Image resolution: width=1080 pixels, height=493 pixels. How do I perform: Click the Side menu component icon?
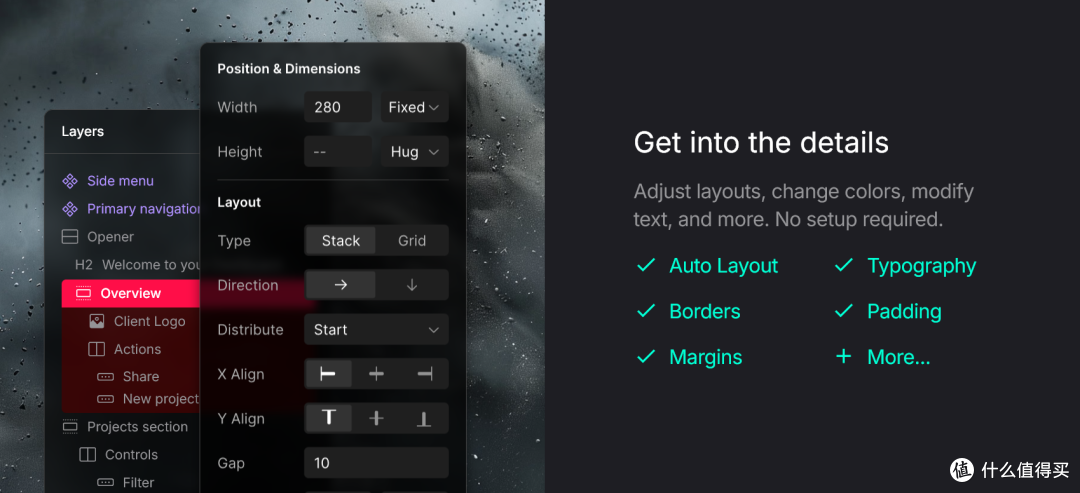pos(70,181)
